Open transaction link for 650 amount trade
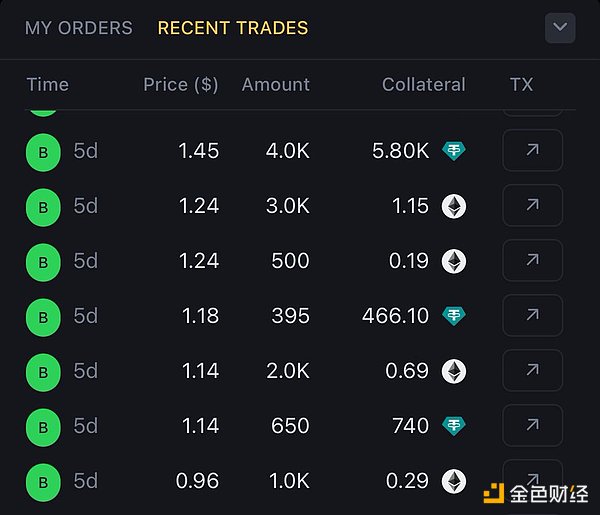Viewport: 600px width, 515px height. pos(532,425)
